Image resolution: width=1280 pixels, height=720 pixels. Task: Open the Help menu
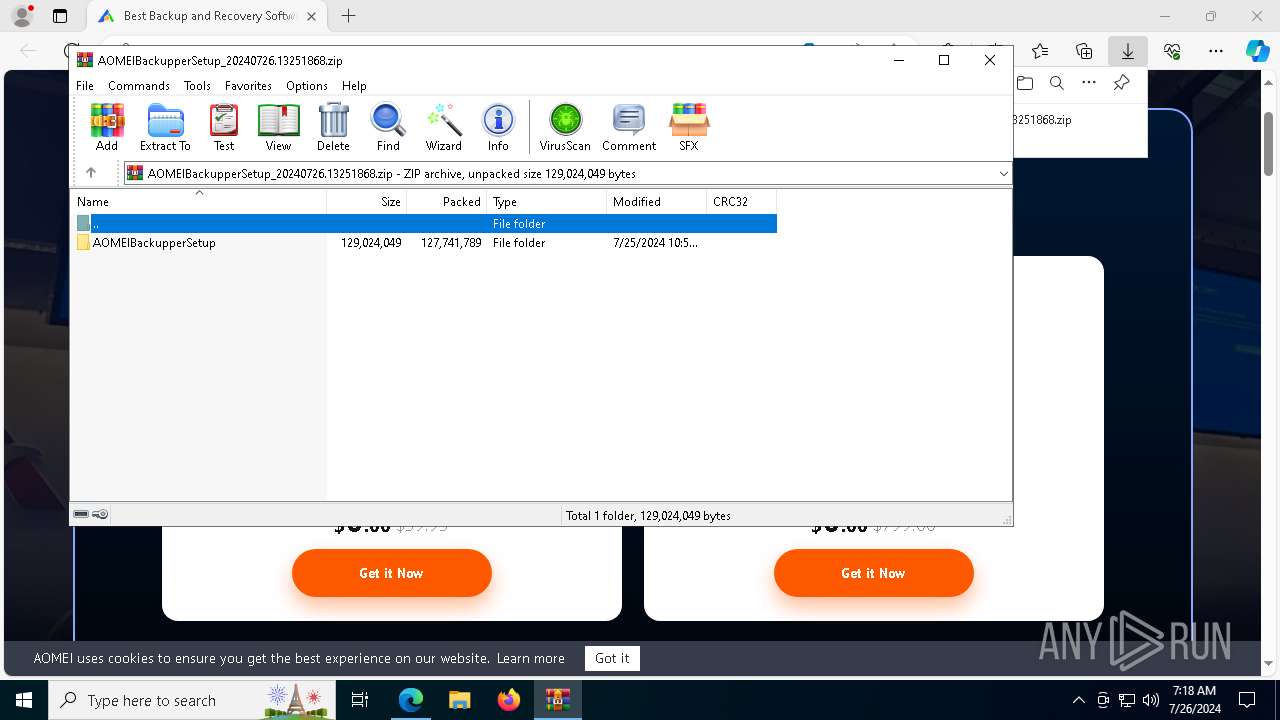pos(354,86)
